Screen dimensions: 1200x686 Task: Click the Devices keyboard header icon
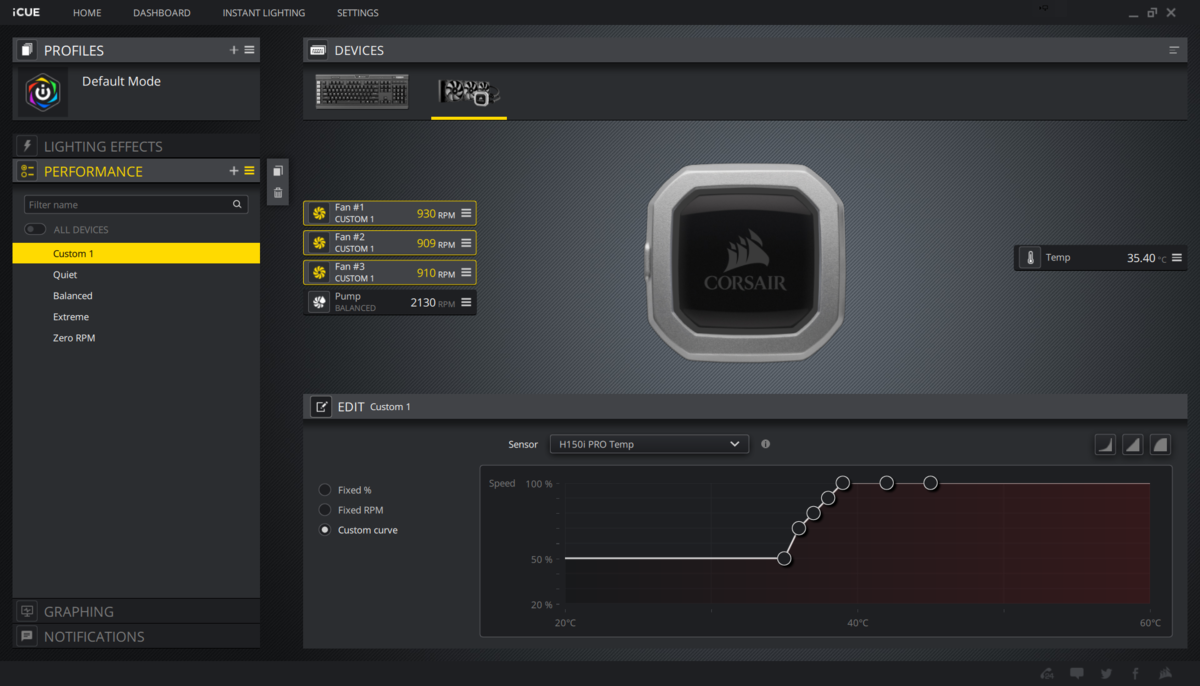(x=318, y=50)
